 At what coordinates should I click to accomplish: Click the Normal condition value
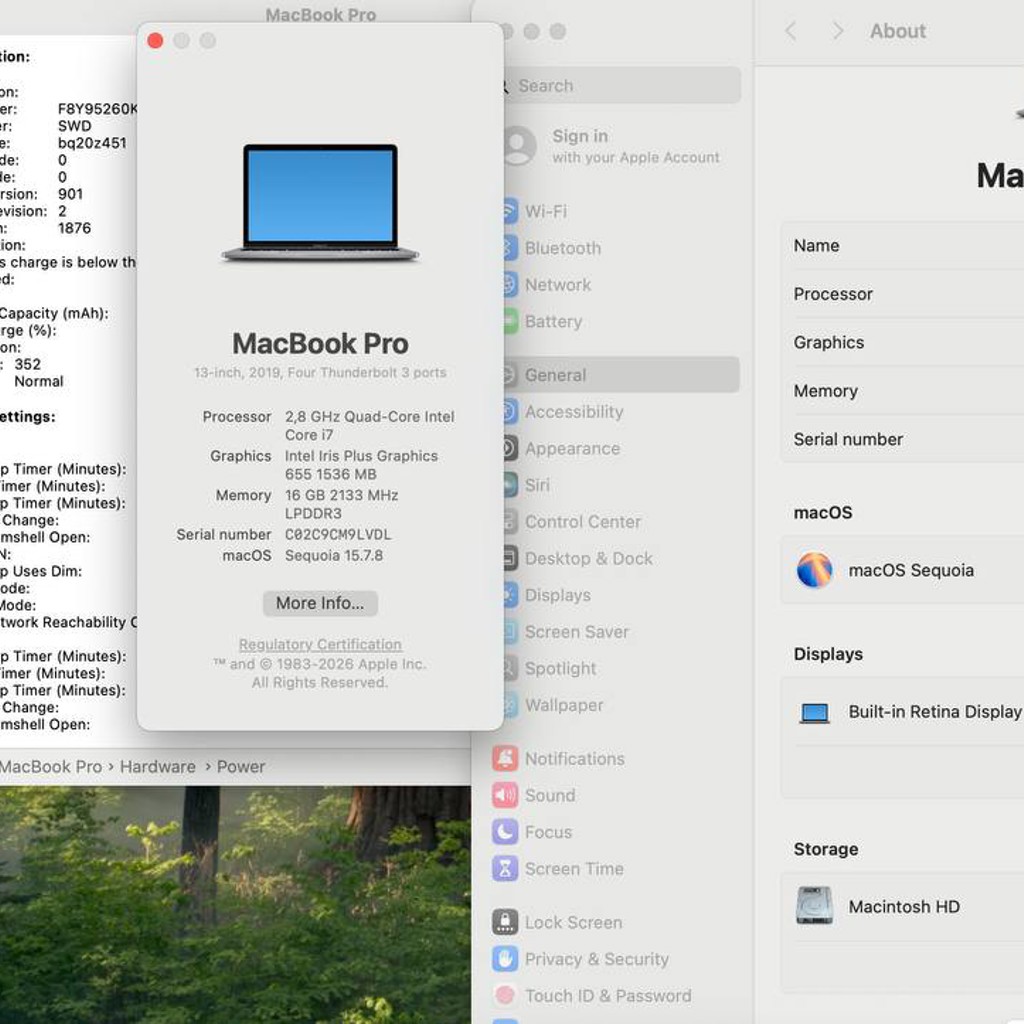coord(39,381)
